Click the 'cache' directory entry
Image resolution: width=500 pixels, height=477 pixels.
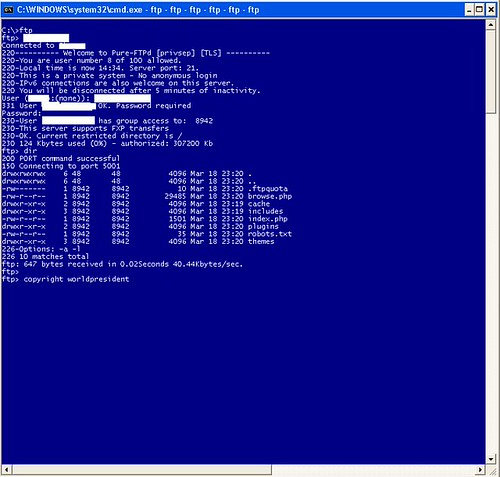click(259, 204)
